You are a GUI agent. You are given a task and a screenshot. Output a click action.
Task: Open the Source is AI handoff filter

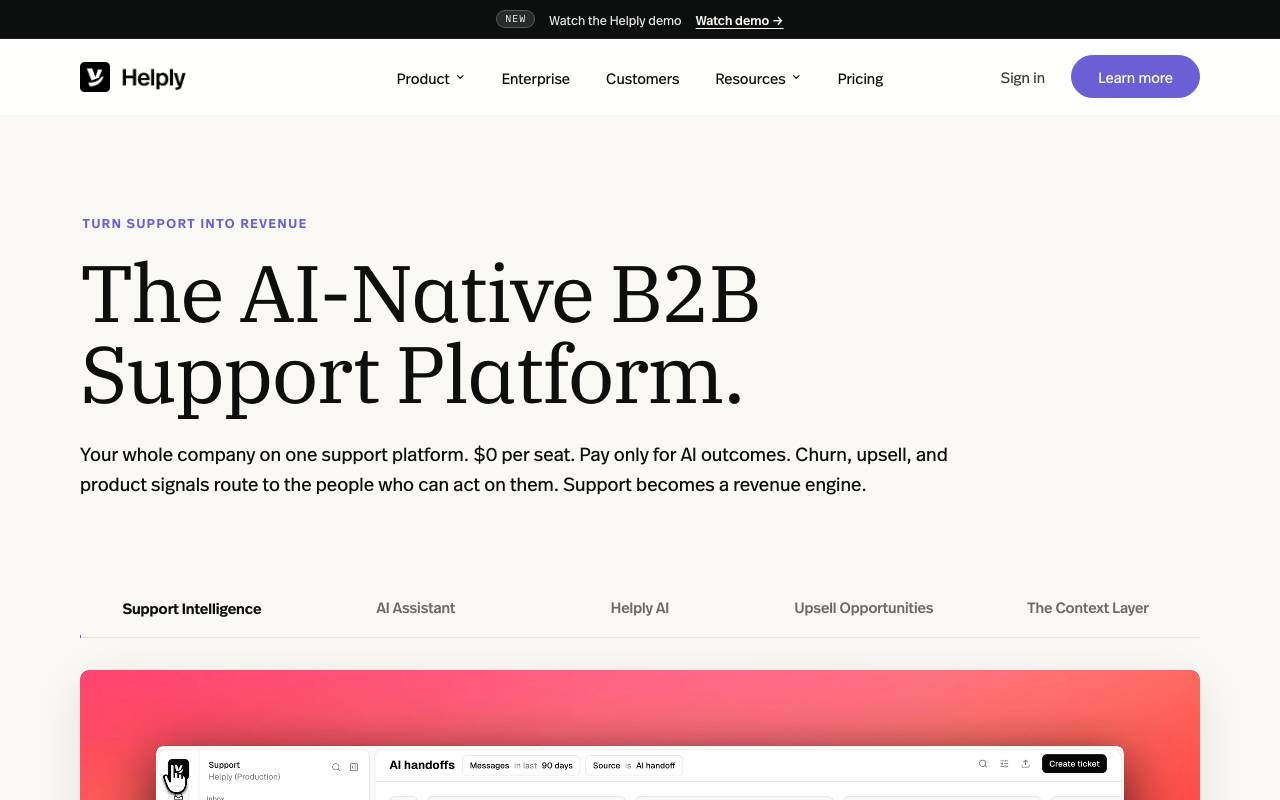pos(634,765)
